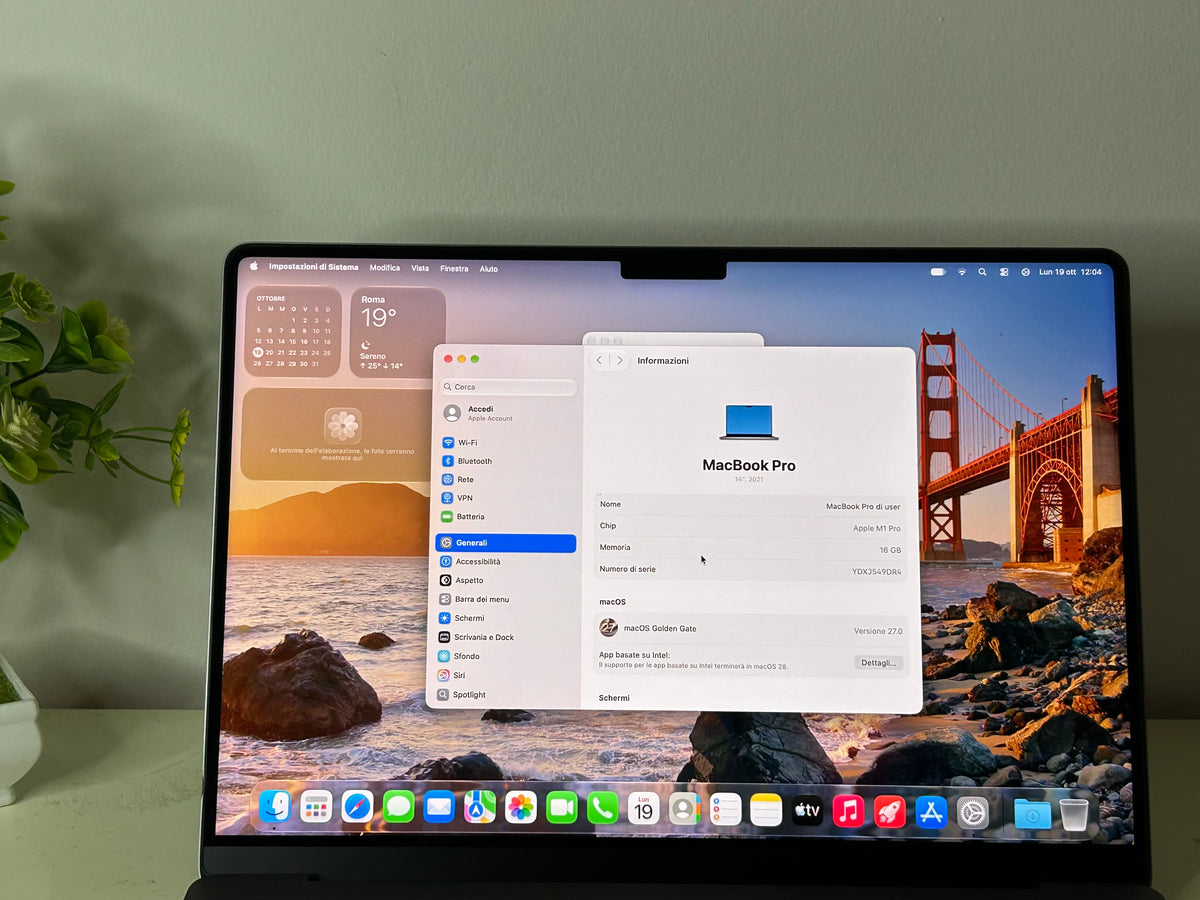The width and height of the screenshot is (1200, 900).
Task: Open Spotlight search magnifier in menu bar
Action: pyautogui.click(x=983, y=272)
